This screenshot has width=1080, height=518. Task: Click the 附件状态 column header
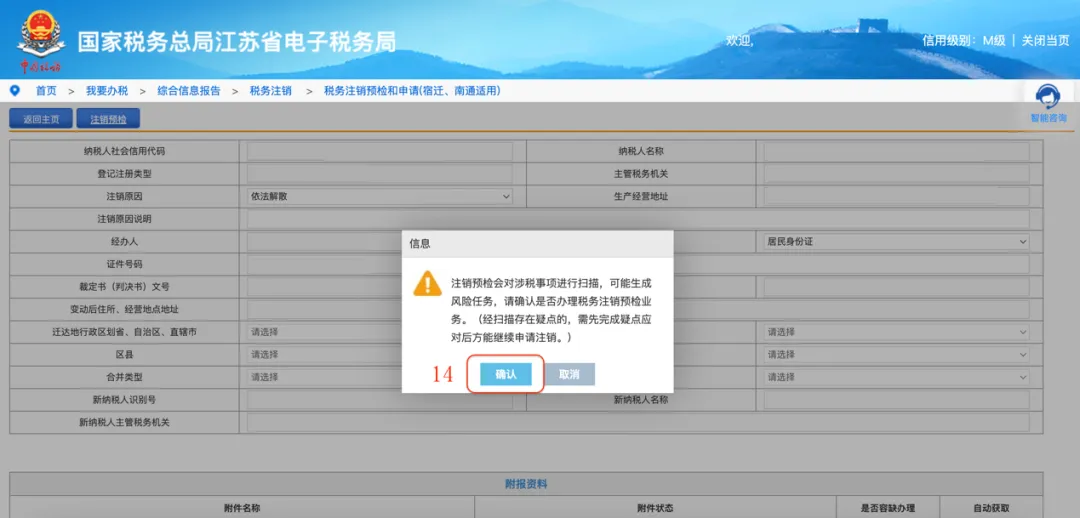[655, 508]
